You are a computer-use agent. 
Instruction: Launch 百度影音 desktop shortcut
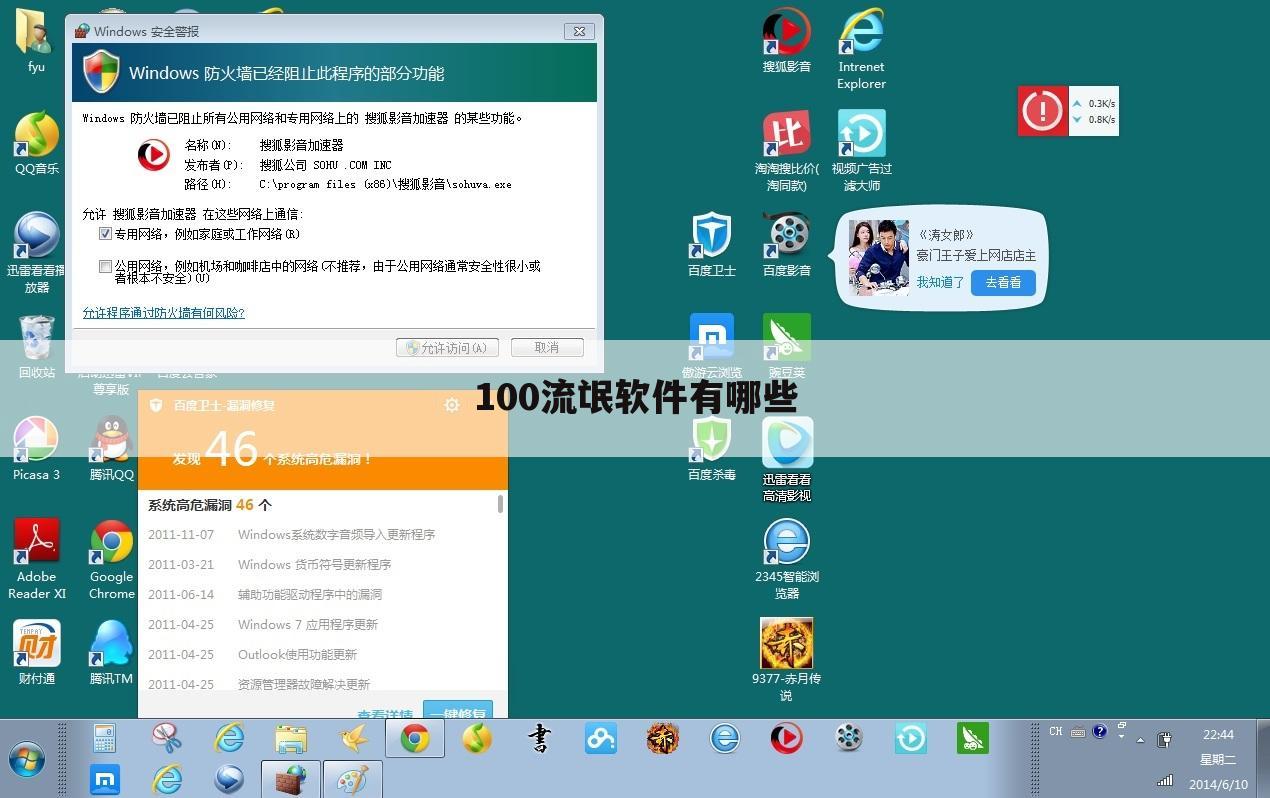pos(786,244)
